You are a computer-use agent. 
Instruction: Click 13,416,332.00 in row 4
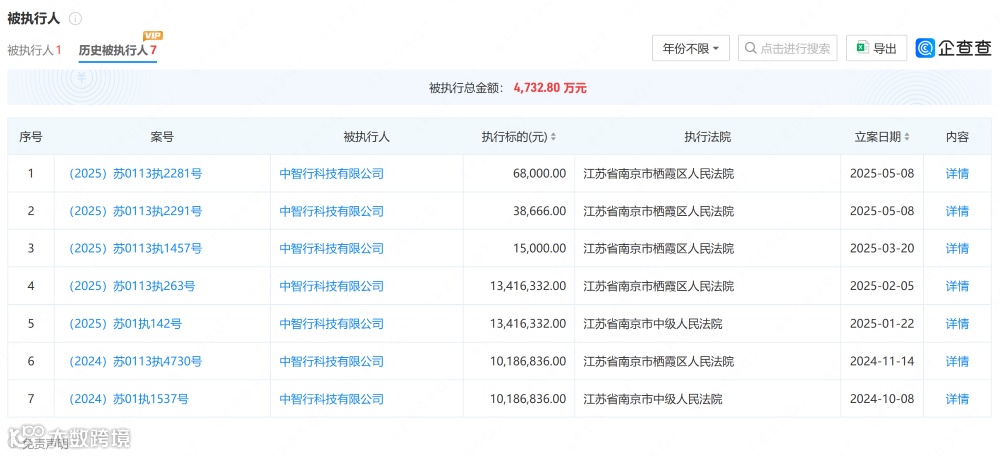[527, 286]
